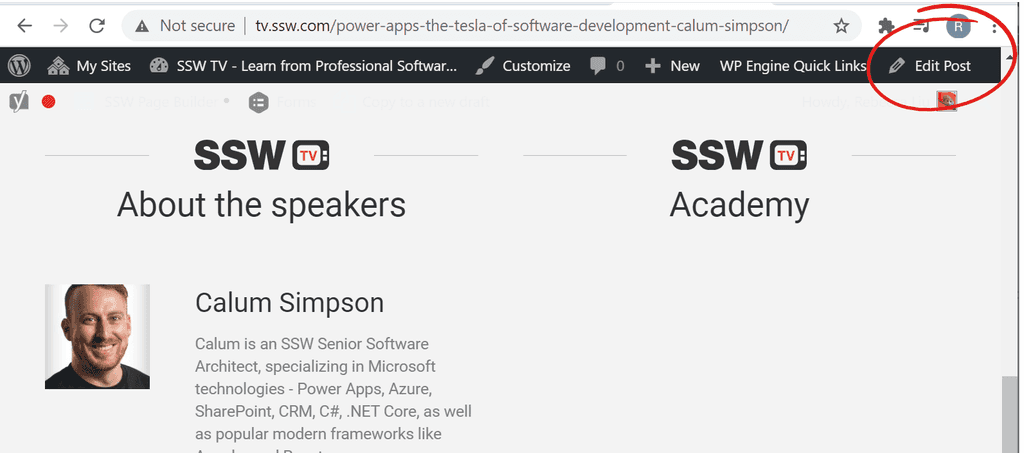
Task: Open the SSW TV site menu
Action: 304,66
